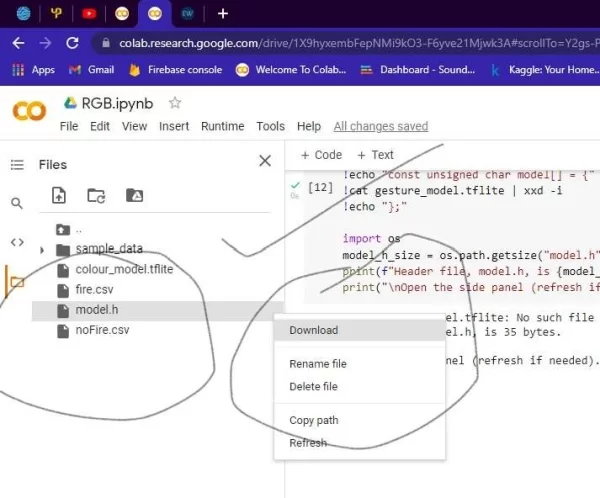600x498 pixels.
Task: Click the upload to session storage icon
Action: (59, 195)
